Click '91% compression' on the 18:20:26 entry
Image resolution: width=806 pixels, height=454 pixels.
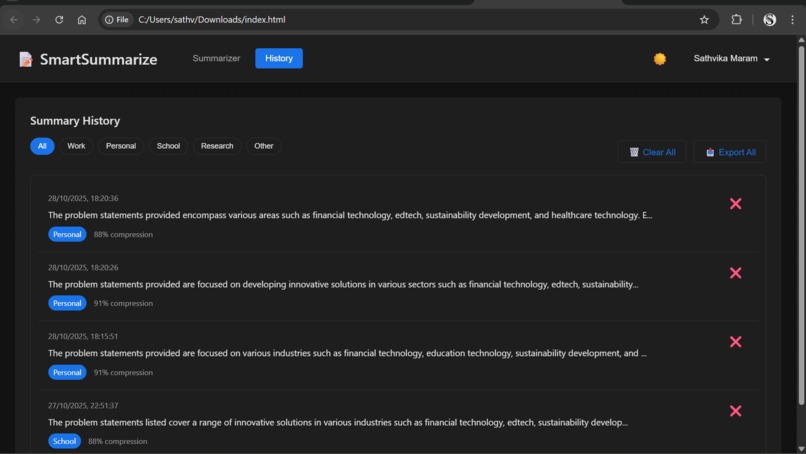pos(123,303)
